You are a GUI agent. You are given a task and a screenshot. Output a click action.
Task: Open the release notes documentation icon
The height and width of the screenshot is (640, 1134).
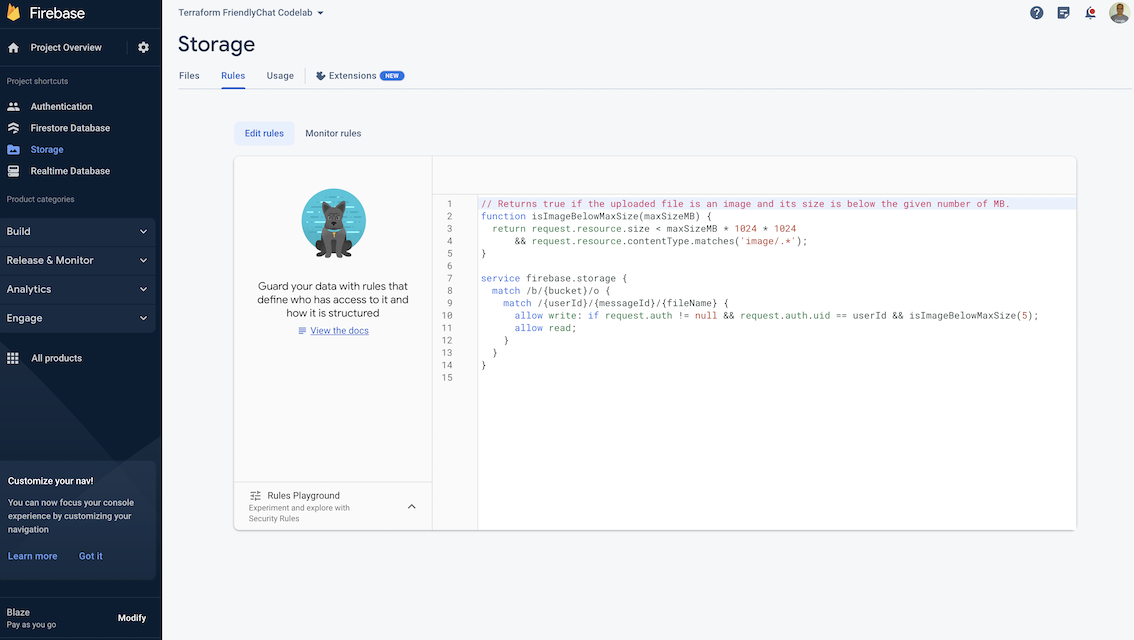[x=1063, y=13]
